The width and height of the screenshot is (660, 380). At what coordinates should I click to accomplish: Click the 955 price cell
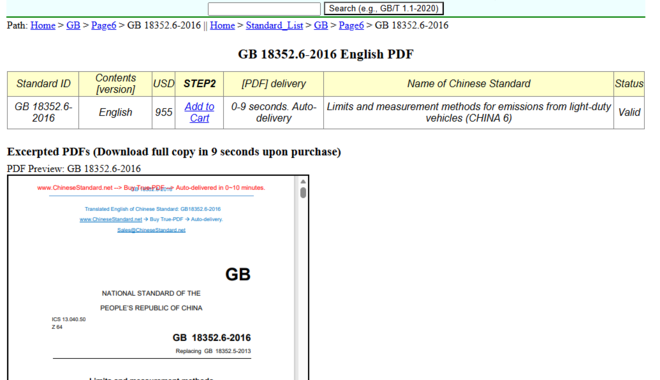(164, 112)
